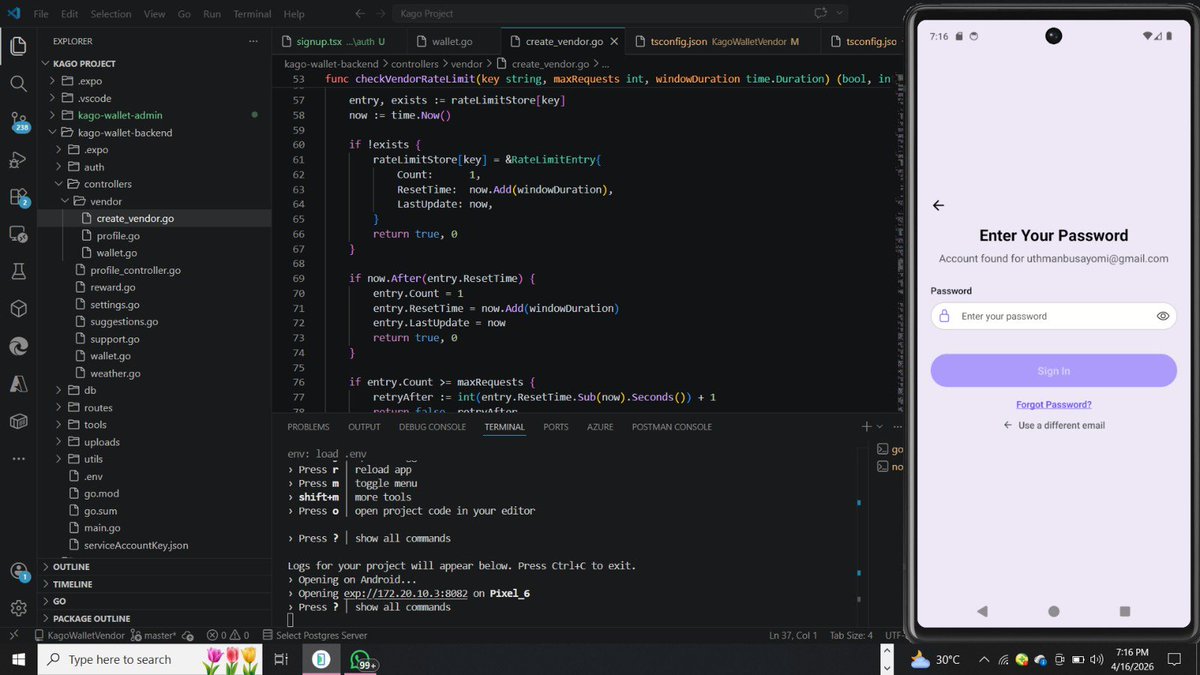1200x675 pixels.
Task: Expand the PACKAGE OUTLINE section
Action: 91,618
